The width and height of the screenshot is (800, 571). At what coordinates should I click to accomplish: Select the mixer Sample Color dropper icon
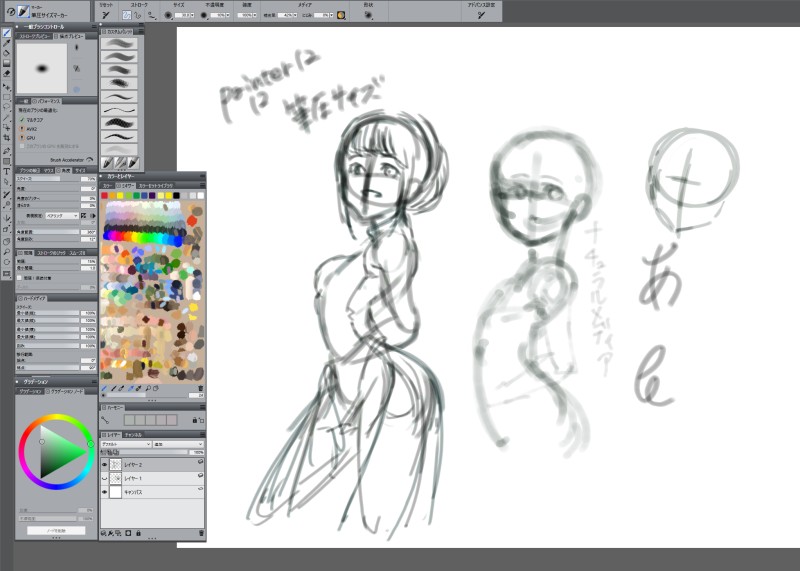coord(130,388)
